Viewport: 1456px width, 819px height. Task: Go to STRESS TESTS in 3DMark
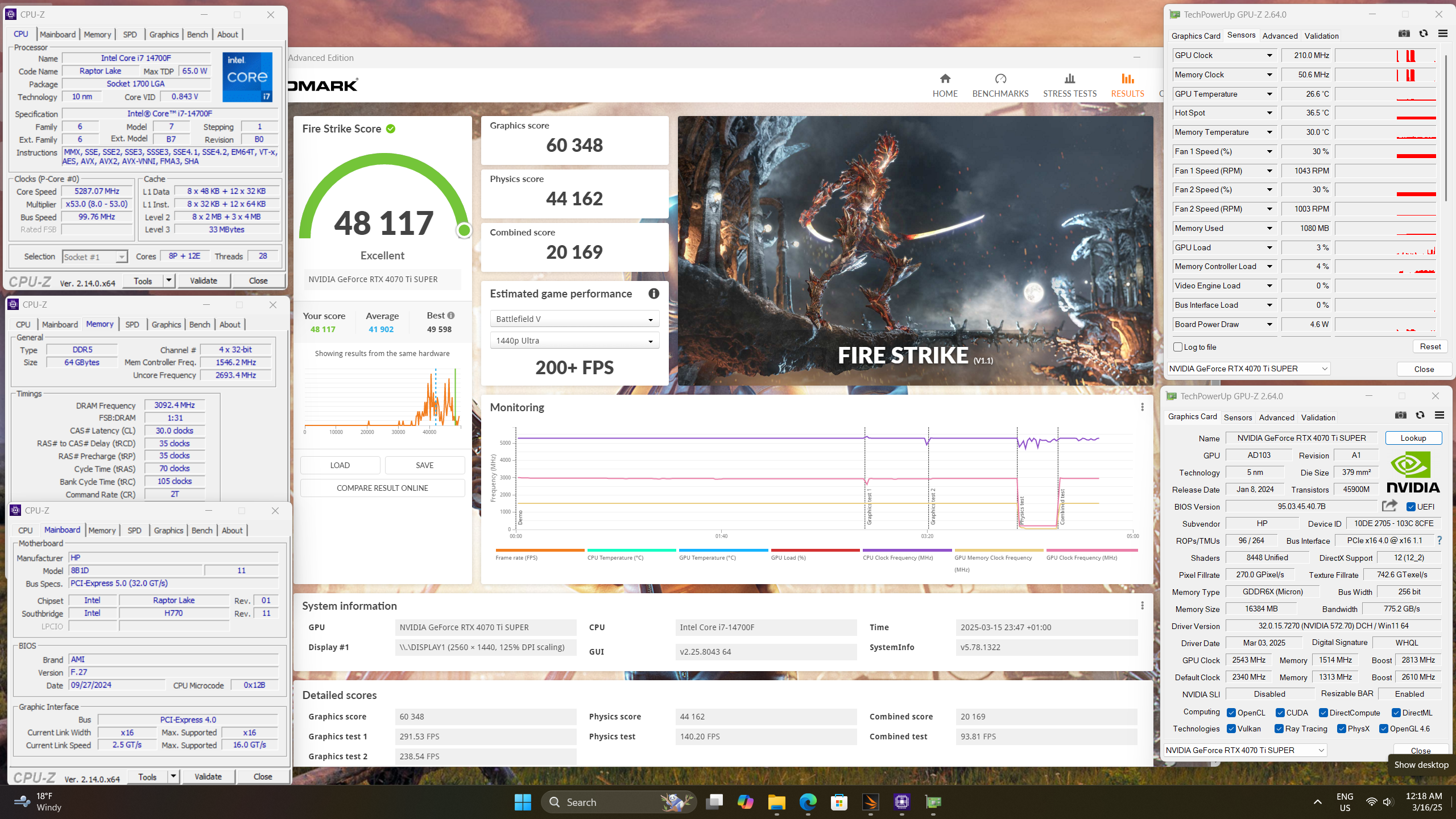tap(1070, 85)
